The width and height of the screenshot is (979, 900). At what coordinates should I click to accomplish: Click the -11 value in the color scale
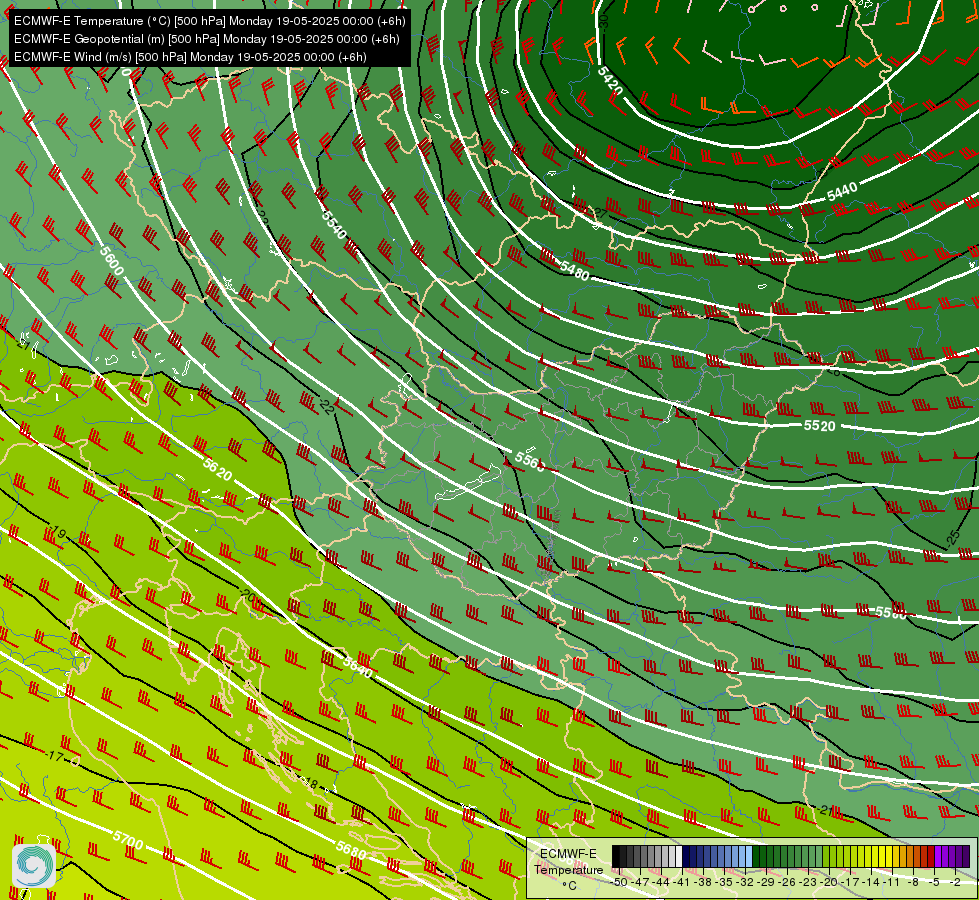(892, 882)
